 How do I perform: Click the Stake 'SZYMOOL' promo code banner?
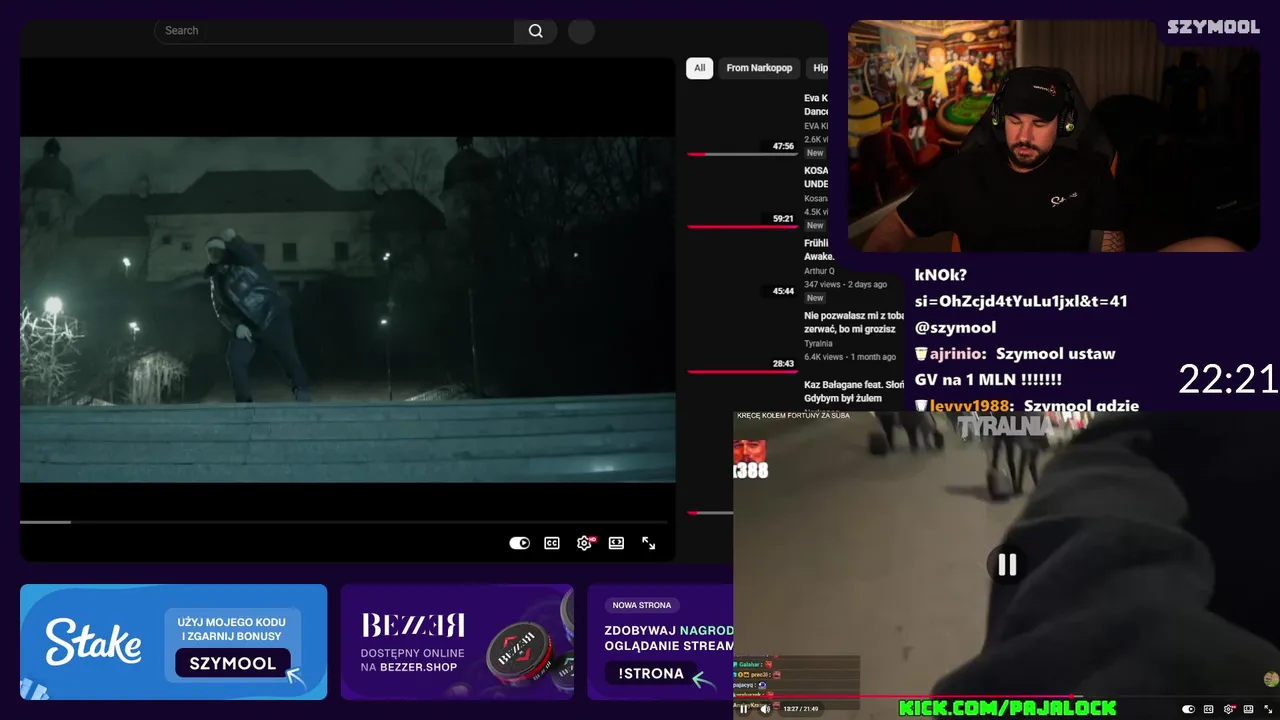click(x=173, y=642)
